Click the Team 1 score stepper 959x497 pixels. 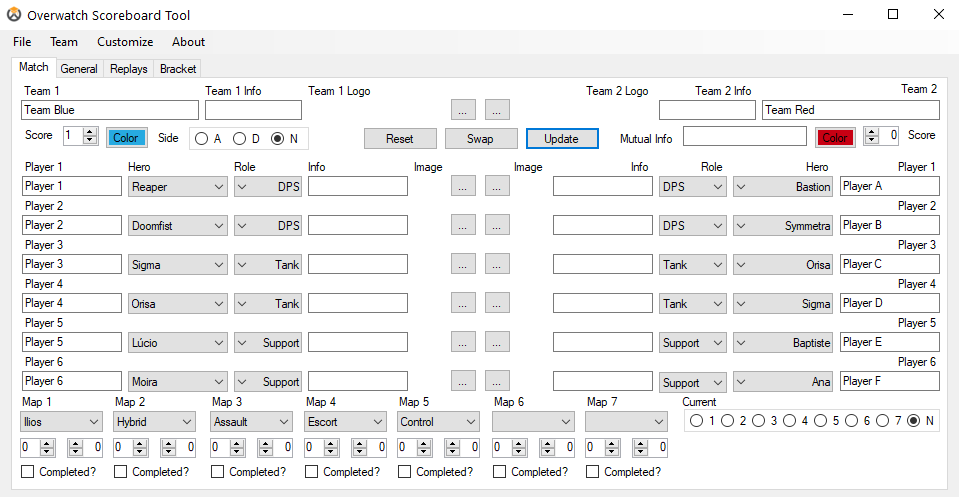coord(90,136)
